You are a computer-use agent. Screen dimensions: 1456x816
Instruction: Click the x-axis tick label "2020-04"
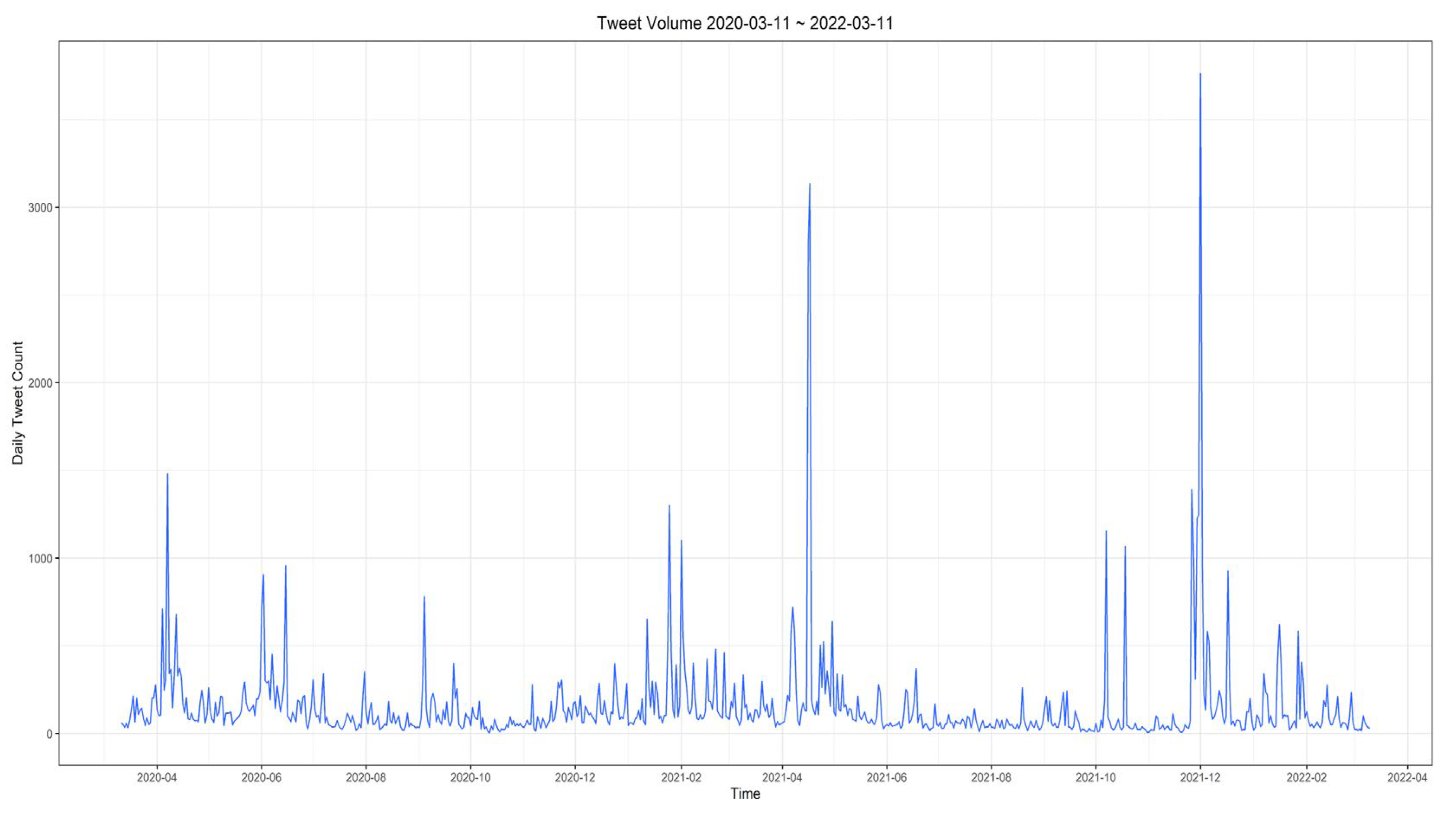tap(157, 777)
